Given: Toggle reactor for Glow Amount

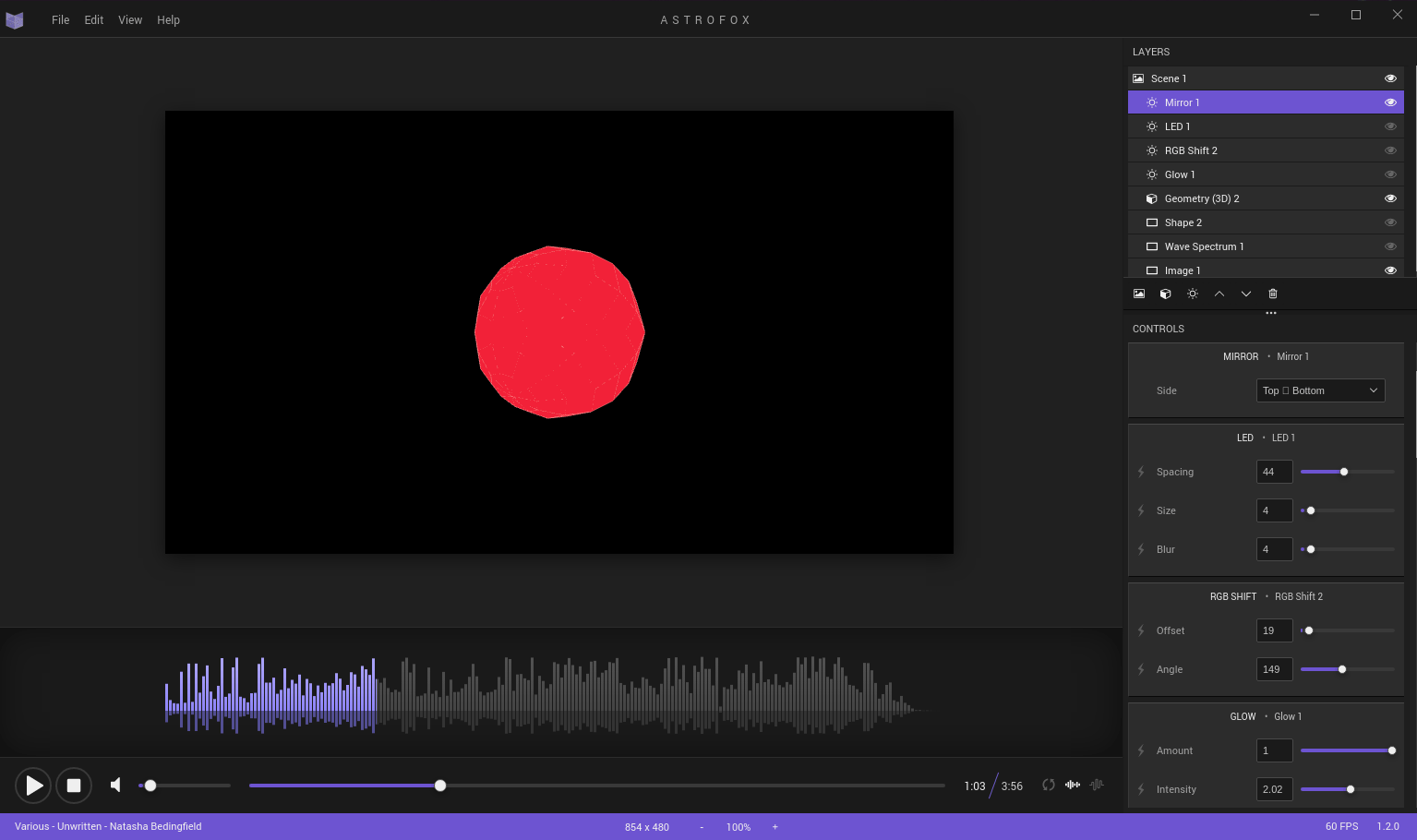Looking at the screenshot, I should point(1142,750).
